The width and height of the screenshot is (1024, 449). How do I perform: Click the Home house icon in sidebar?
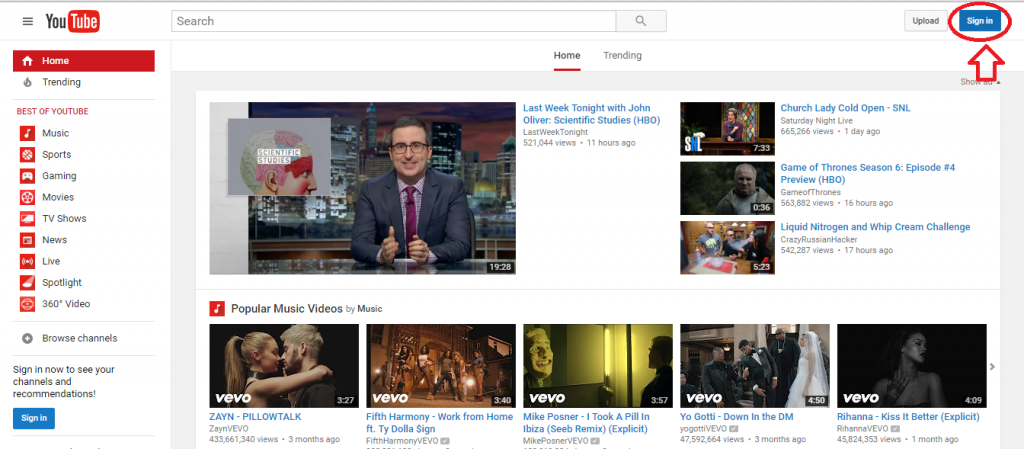click(27, 61)
